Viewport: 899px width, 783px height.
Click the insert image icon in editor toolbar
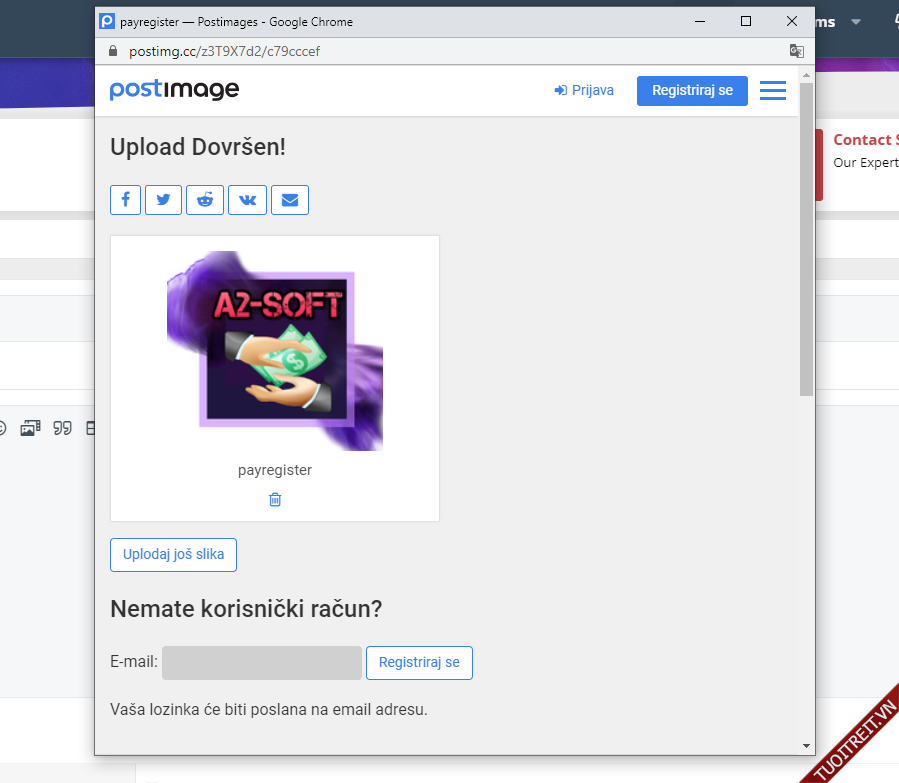coord(30,428)
